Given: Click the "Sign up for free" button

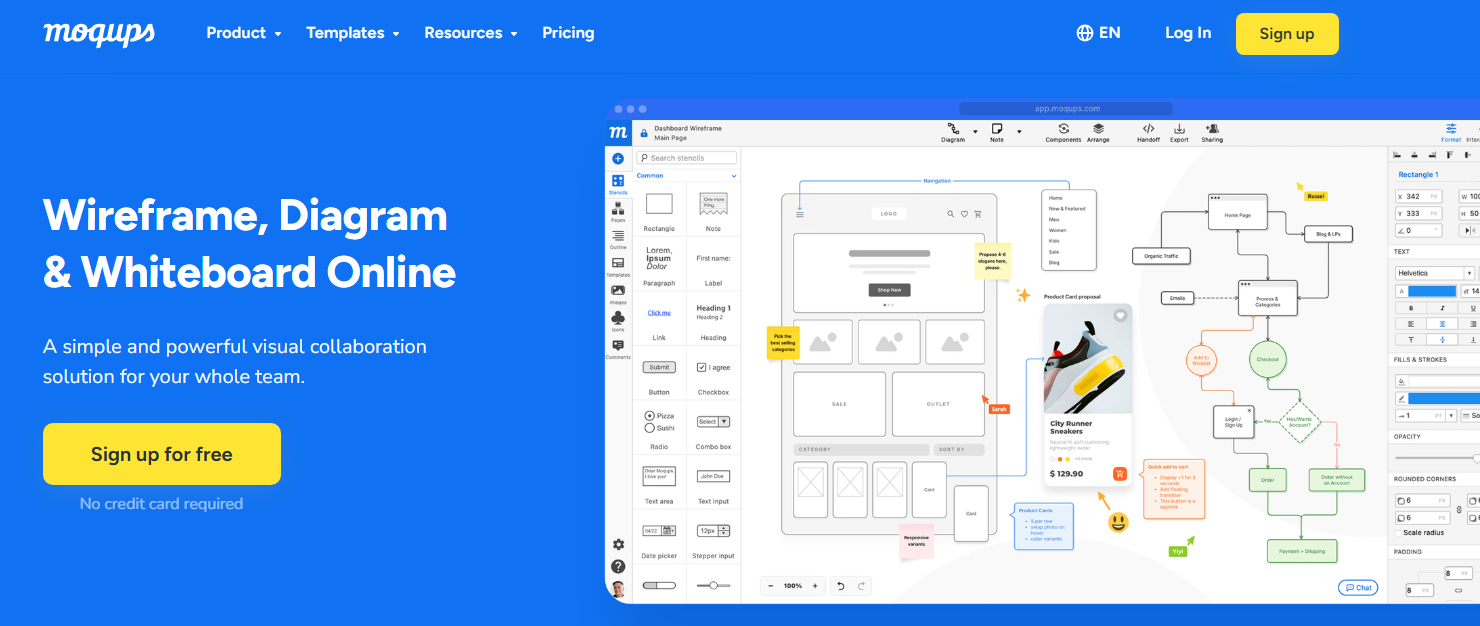Looking at the screenshot, I should (x=162, y=454).
